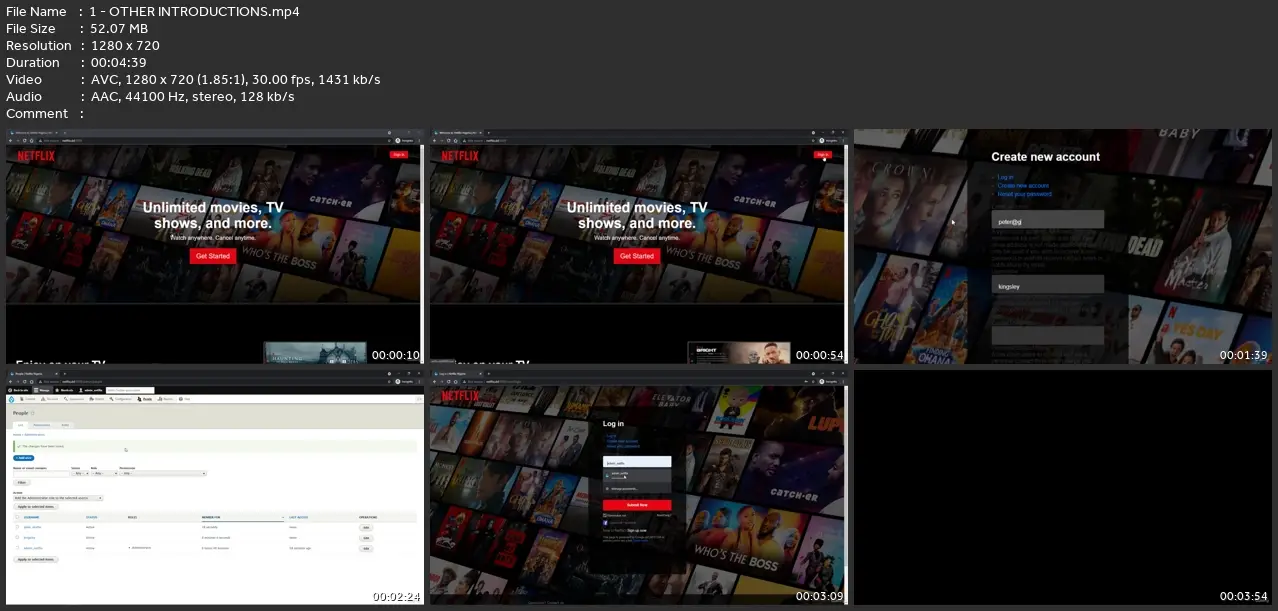
Task: Open Structure in Drupal admin toolbar
Action: [x=50, y=399]
